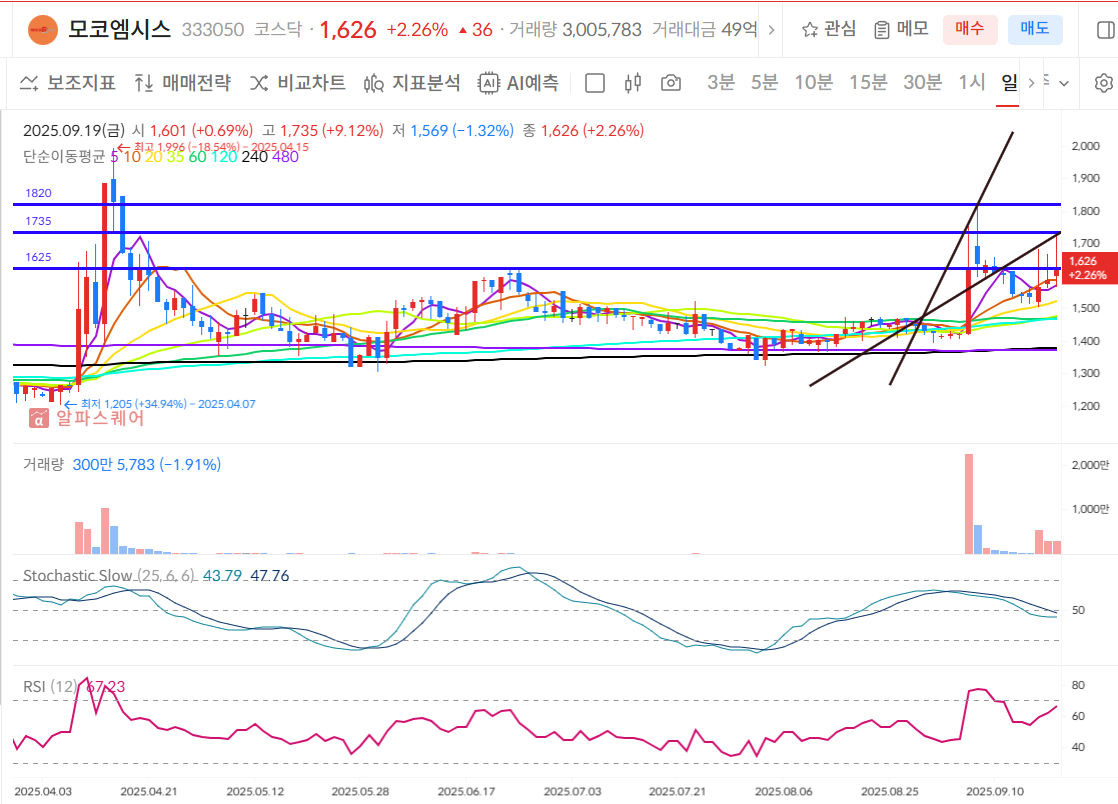This screenshot has width=1118, height=804.
Task: Click the RSI (12) indicator label
Action: tap(50, 686)
